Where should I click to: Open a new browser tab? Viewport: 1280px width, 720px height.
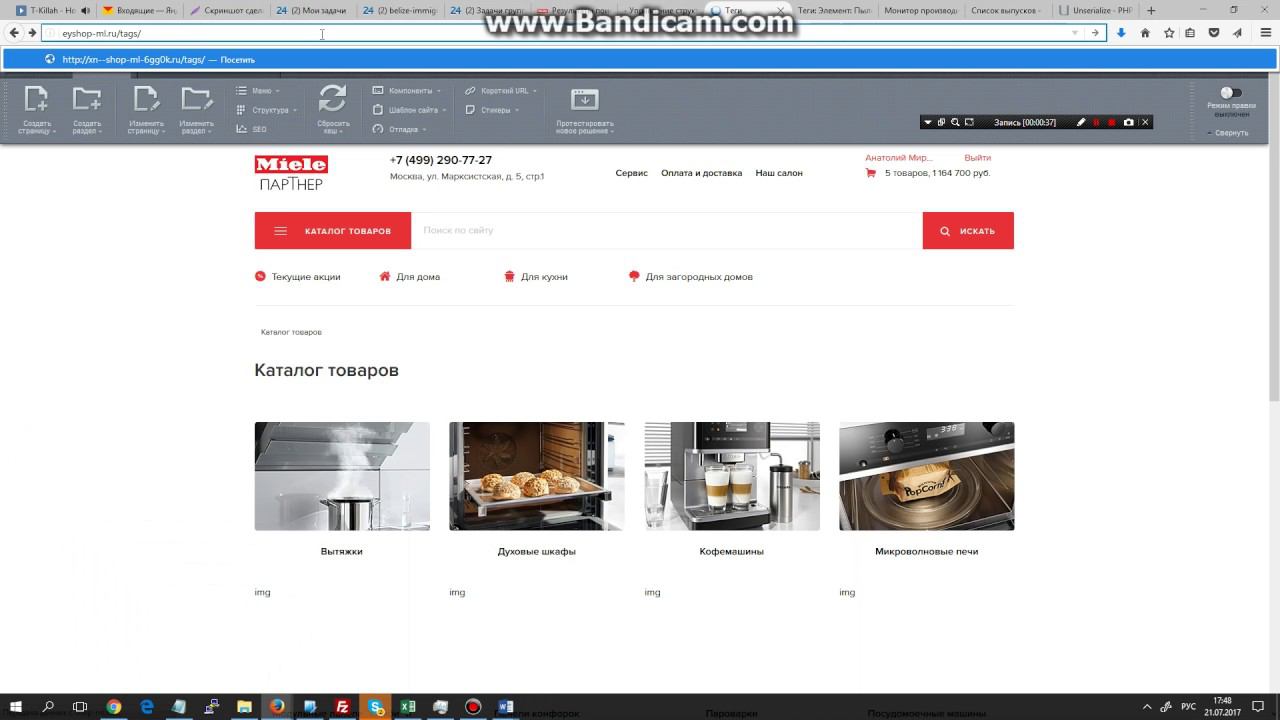point(1151,10)
